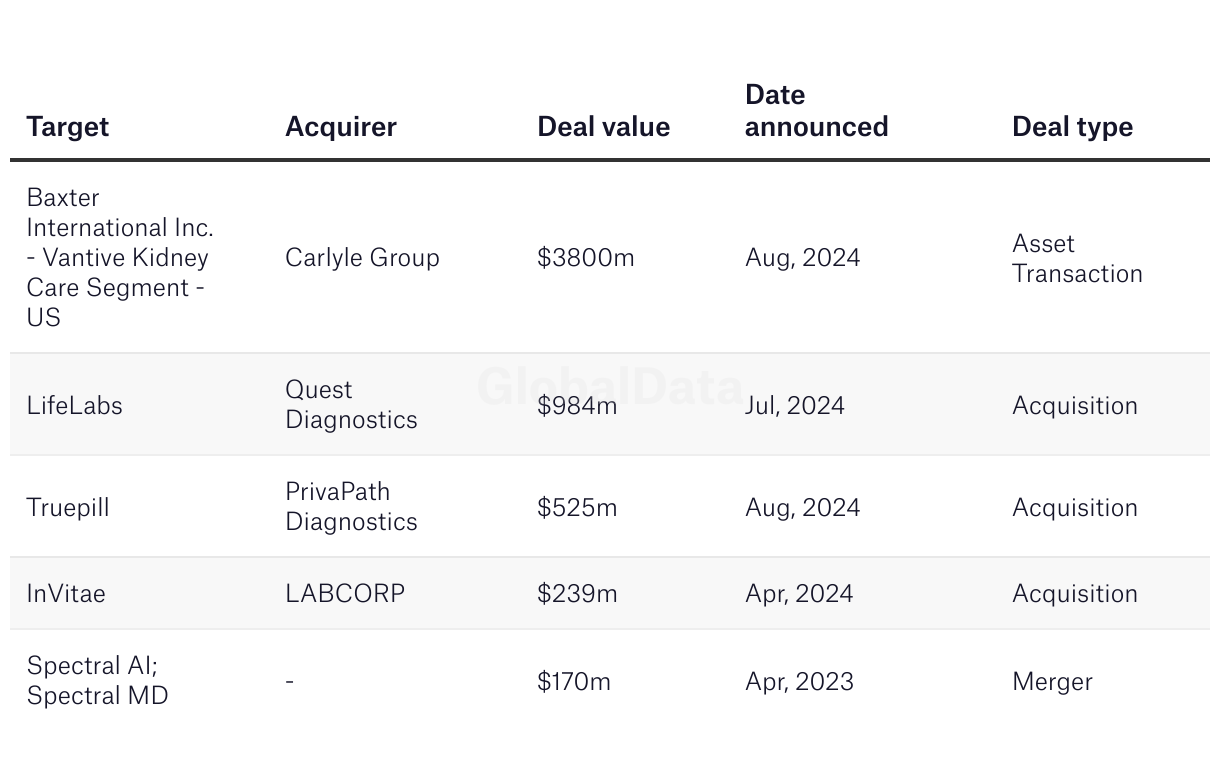Click the Carlyle Group acquirer name
This screenshot has height=772, width=1220.
[362, 258]
